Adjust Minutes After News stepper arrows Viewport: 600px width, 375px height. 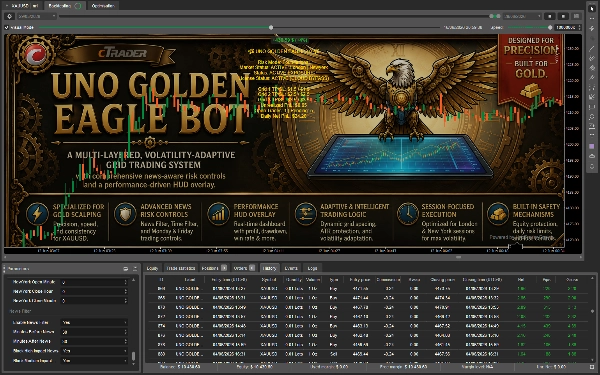tap(126, 341)
